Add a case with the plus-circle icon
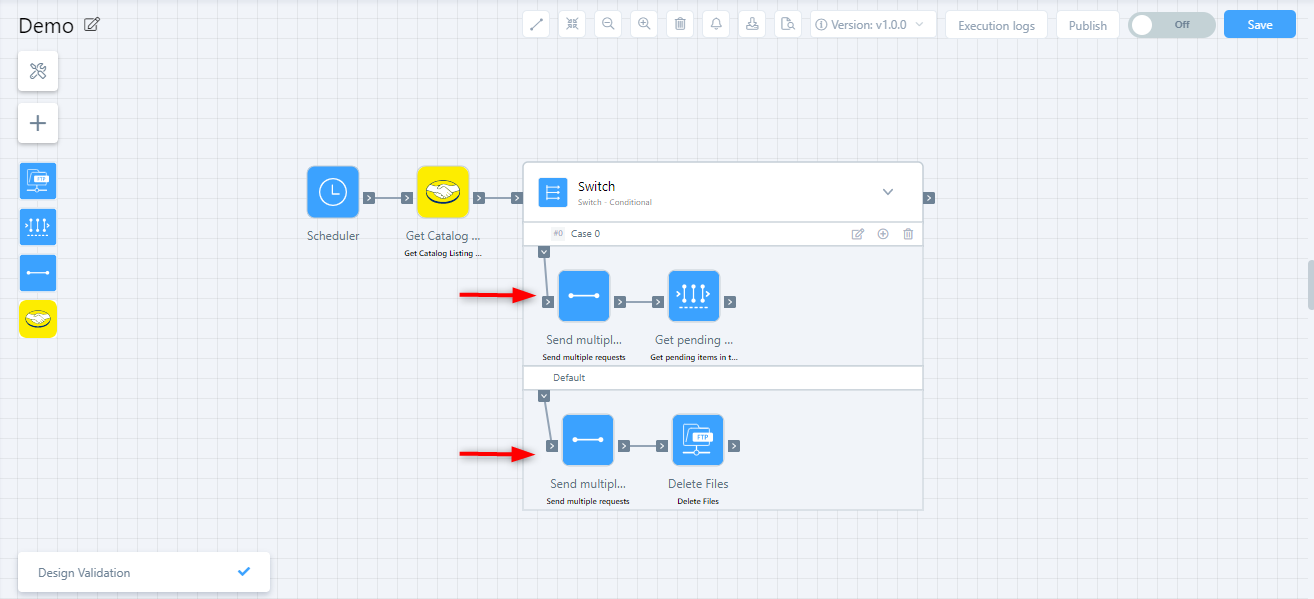The width and height of the screenshot is (1314, 599). click(883, 234)
